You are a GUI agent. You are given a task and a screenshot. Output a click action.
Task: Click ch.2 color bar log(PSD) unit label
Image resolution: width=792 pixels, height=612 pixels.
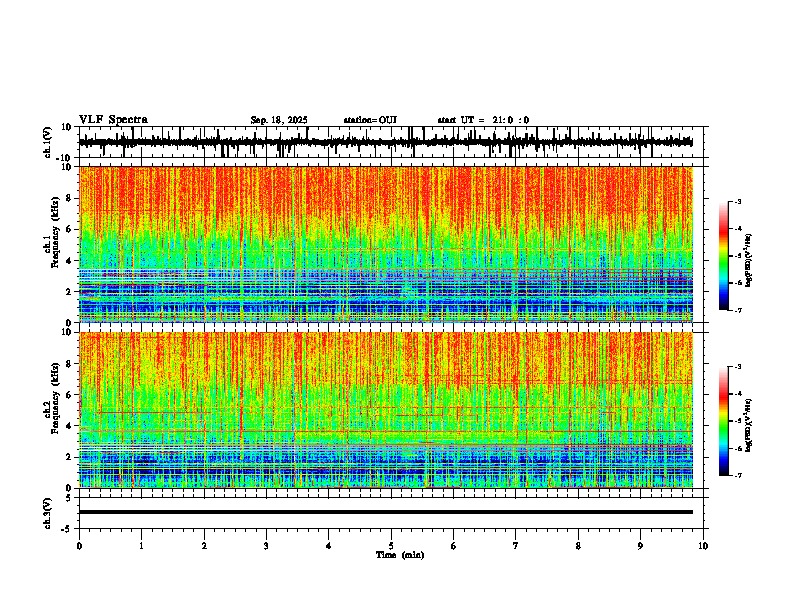[x=749, y=425]
